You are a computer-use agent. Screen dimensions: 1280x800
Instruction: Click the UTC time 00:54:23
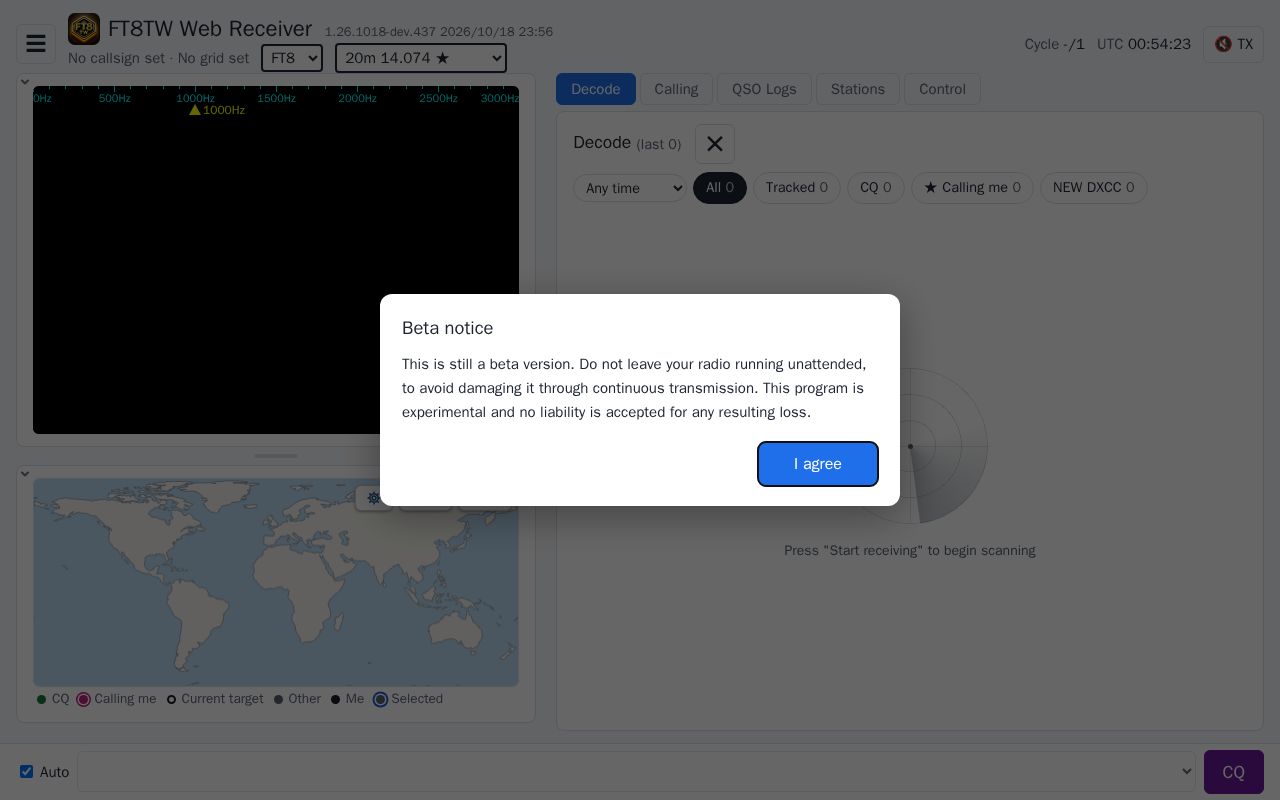click(1159, 44)
